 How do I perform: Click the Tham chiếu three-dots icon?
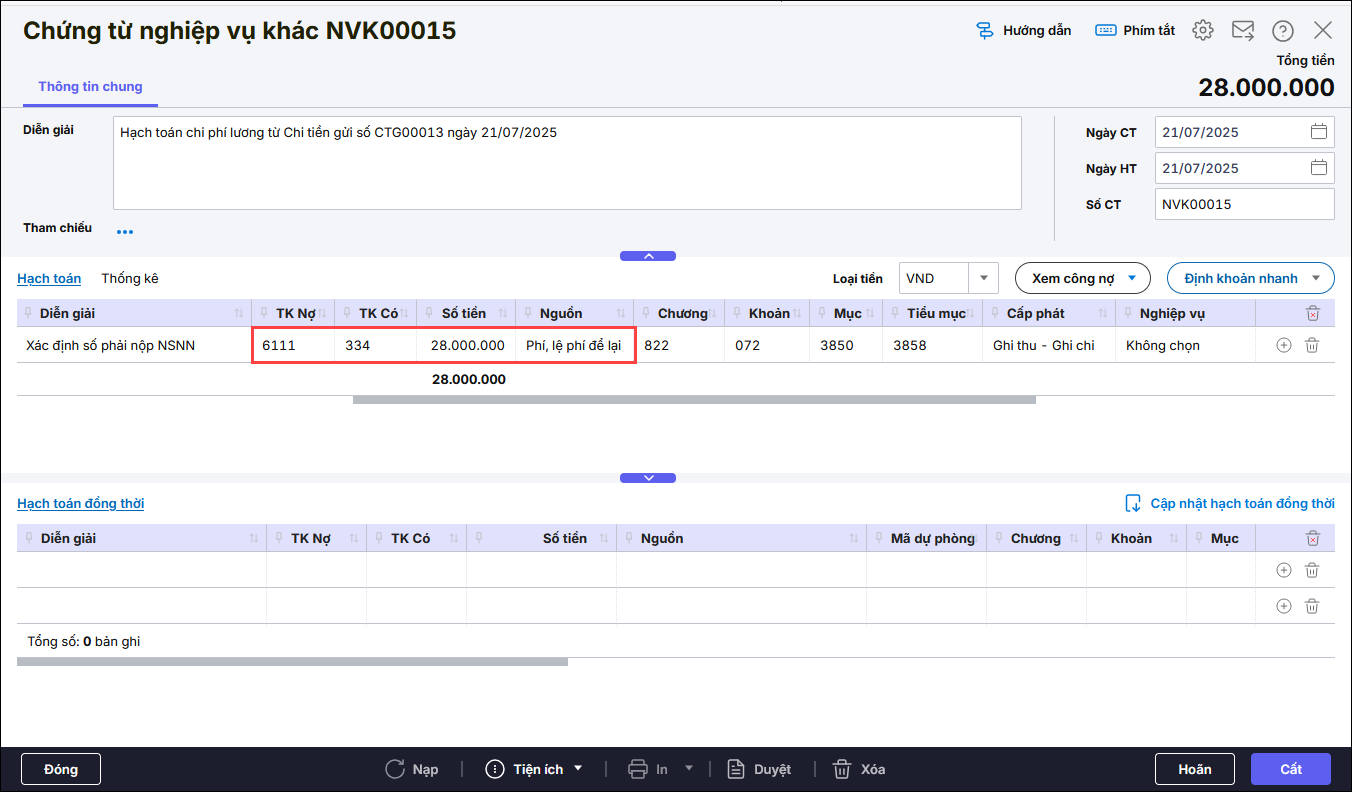(x=125, y=232)
